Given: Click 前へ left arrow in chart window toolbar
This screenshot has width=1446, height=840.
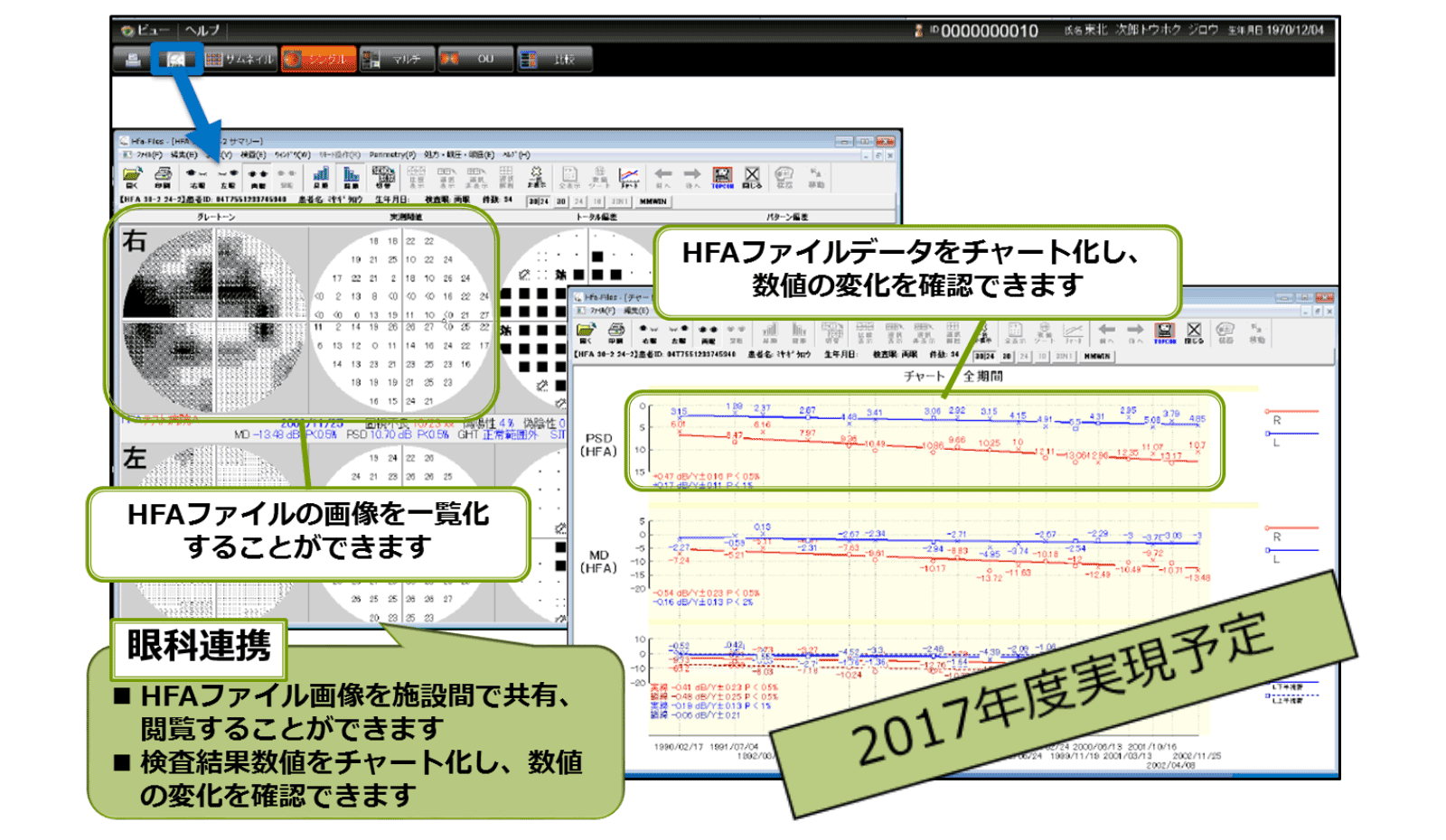Looking at the screenshot, I should click(1106, 334).
